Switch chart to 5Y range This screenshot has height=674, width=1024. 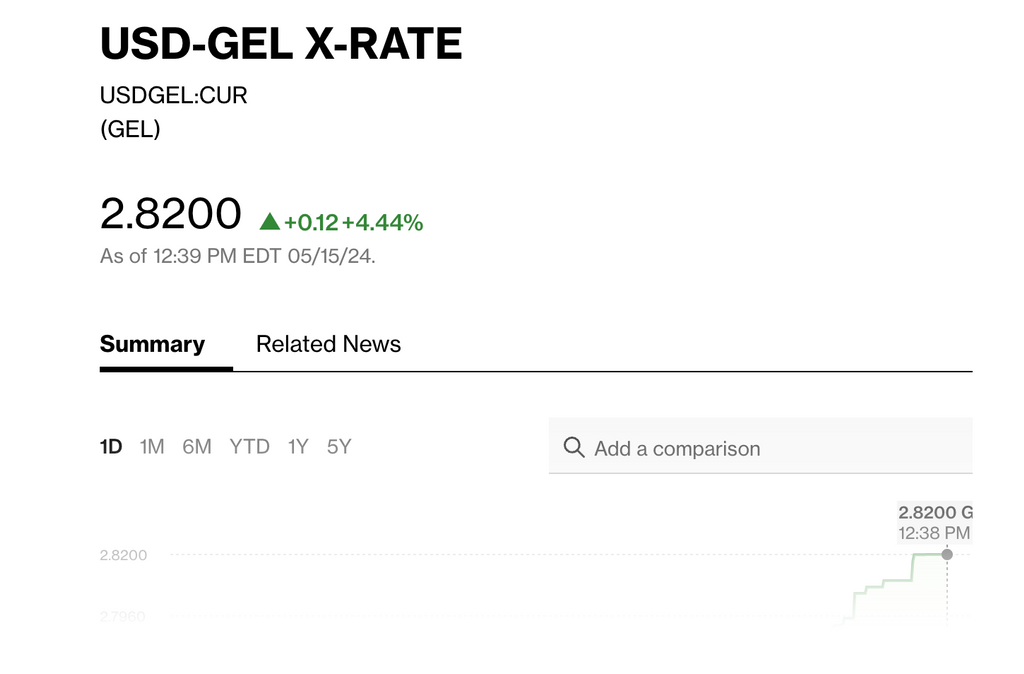pyautogui.click(x=339, y=447)
